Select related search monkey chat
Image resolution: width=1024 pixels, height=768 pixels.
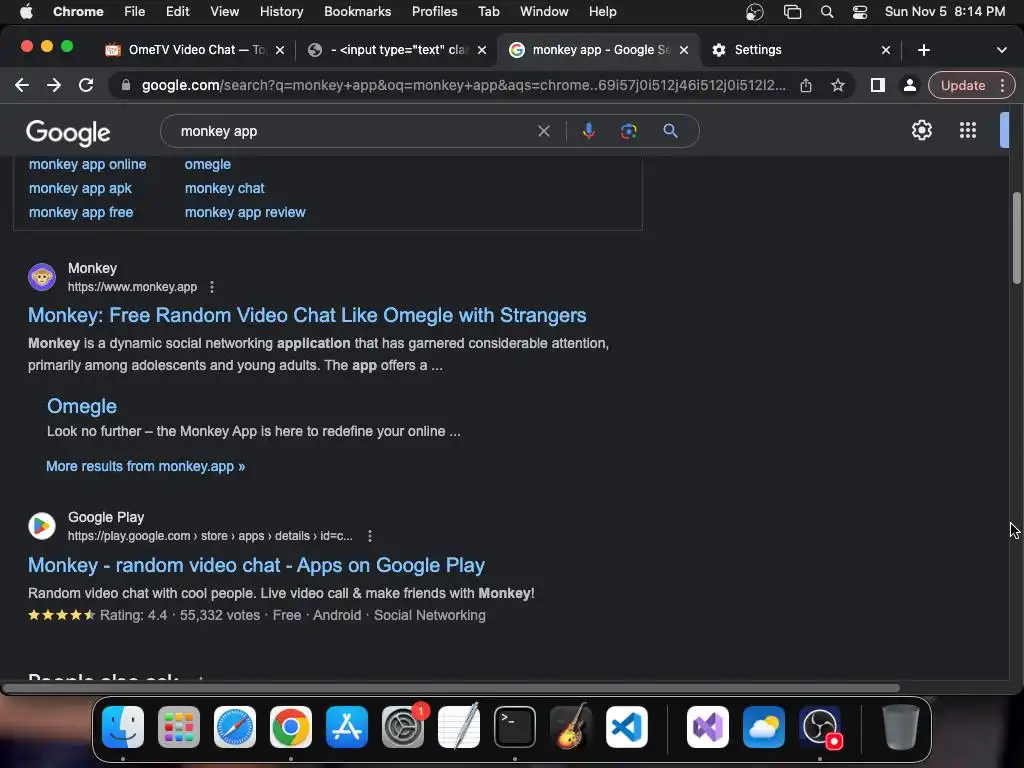225,189
